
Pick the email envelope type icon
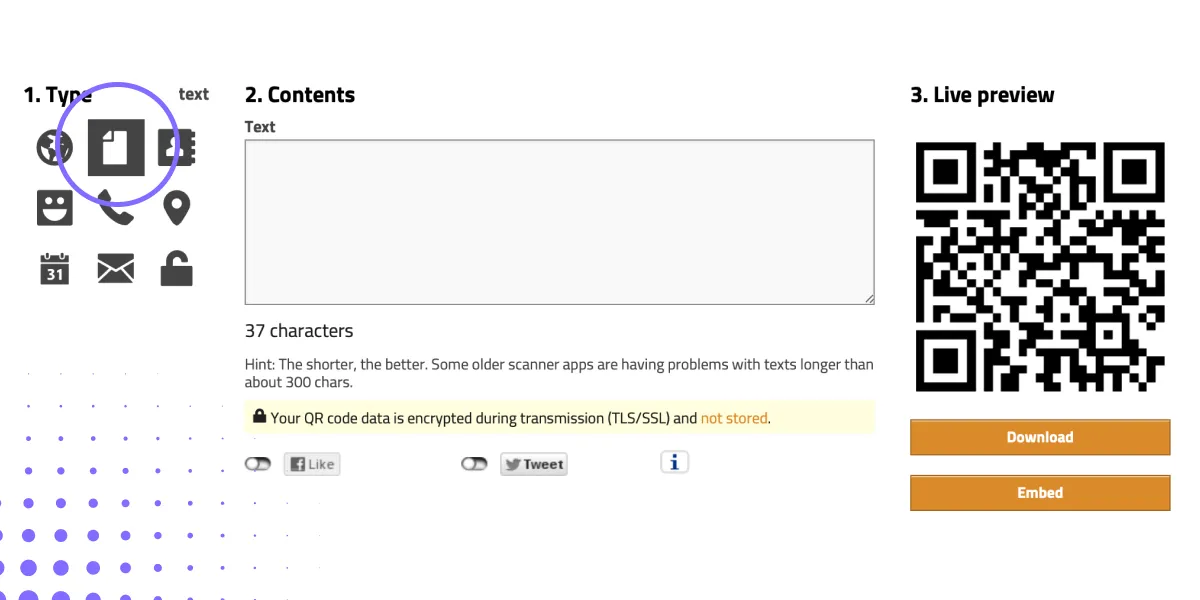pos(115,268)
